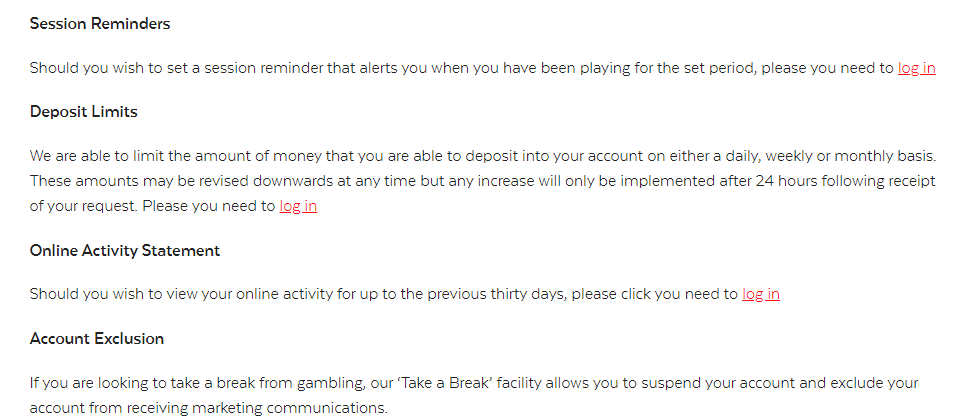Click the words 'view your online activity'
The image size is (970, 418).
click(x=245, y=294)
